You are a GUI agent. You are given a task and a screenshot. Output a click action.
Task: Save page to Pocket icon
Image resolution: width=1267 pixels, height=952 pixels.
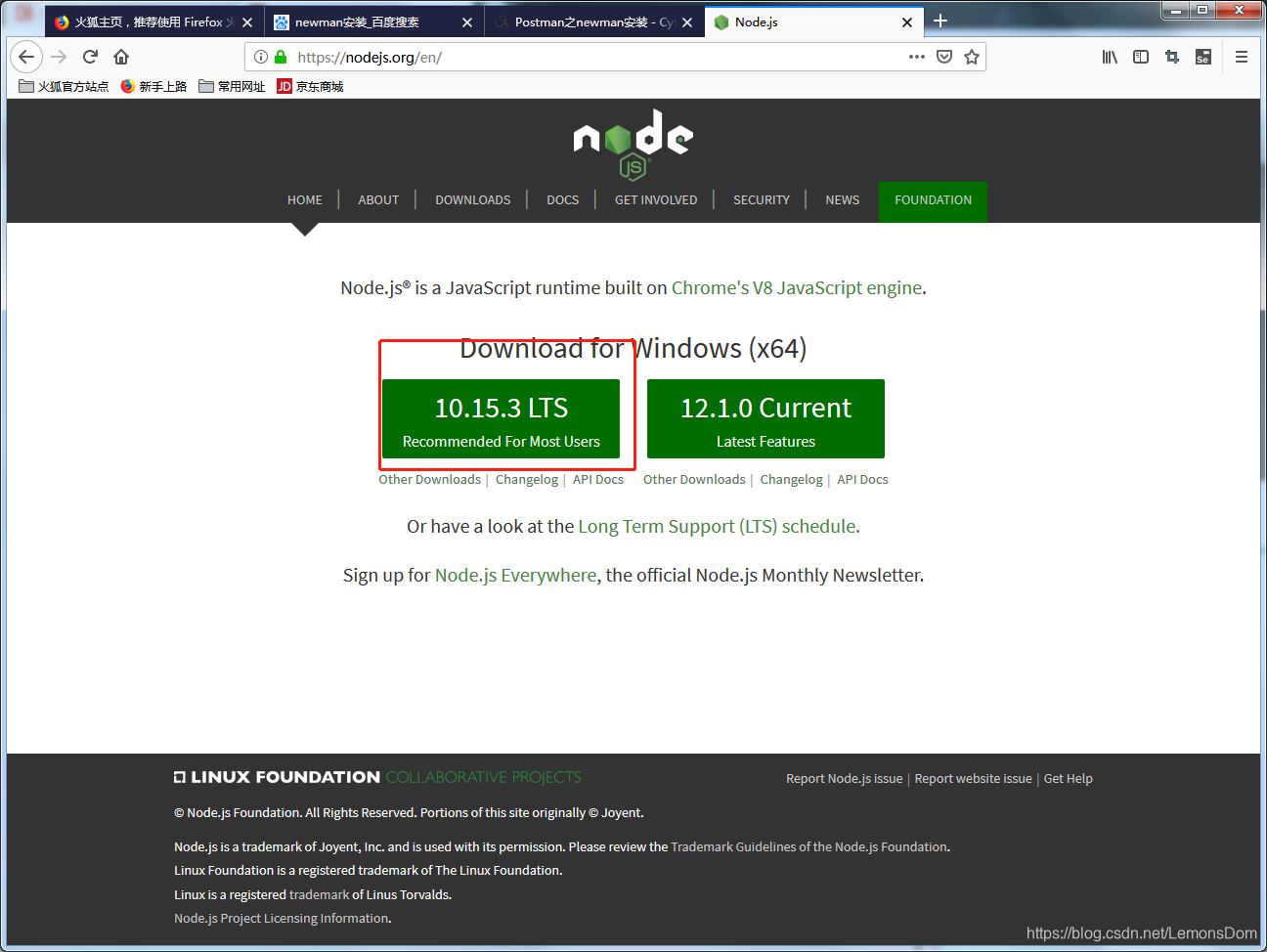(944, 57)
